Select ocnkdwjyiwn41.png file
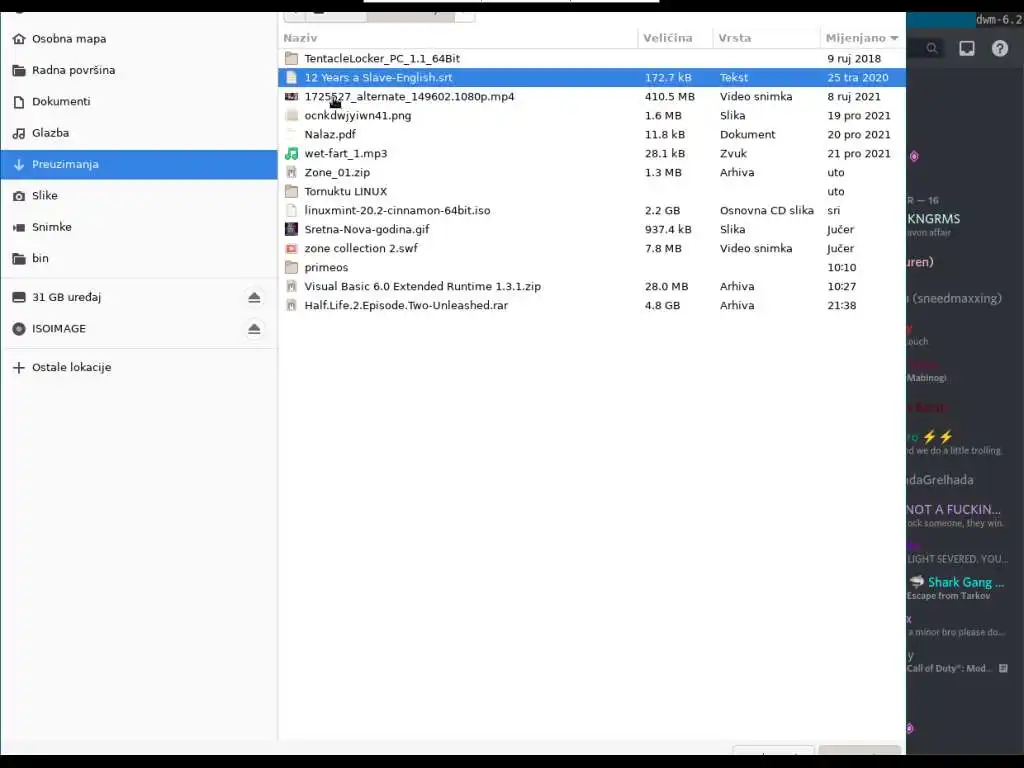The height and width of the screenshot is (768, 1024). click(592, 115)
